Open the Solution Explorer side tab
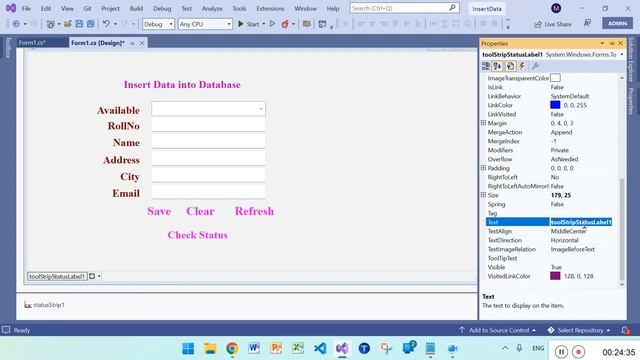Image resolution: width=640 pixels, height=360 pixels. (x=631, y=59)
